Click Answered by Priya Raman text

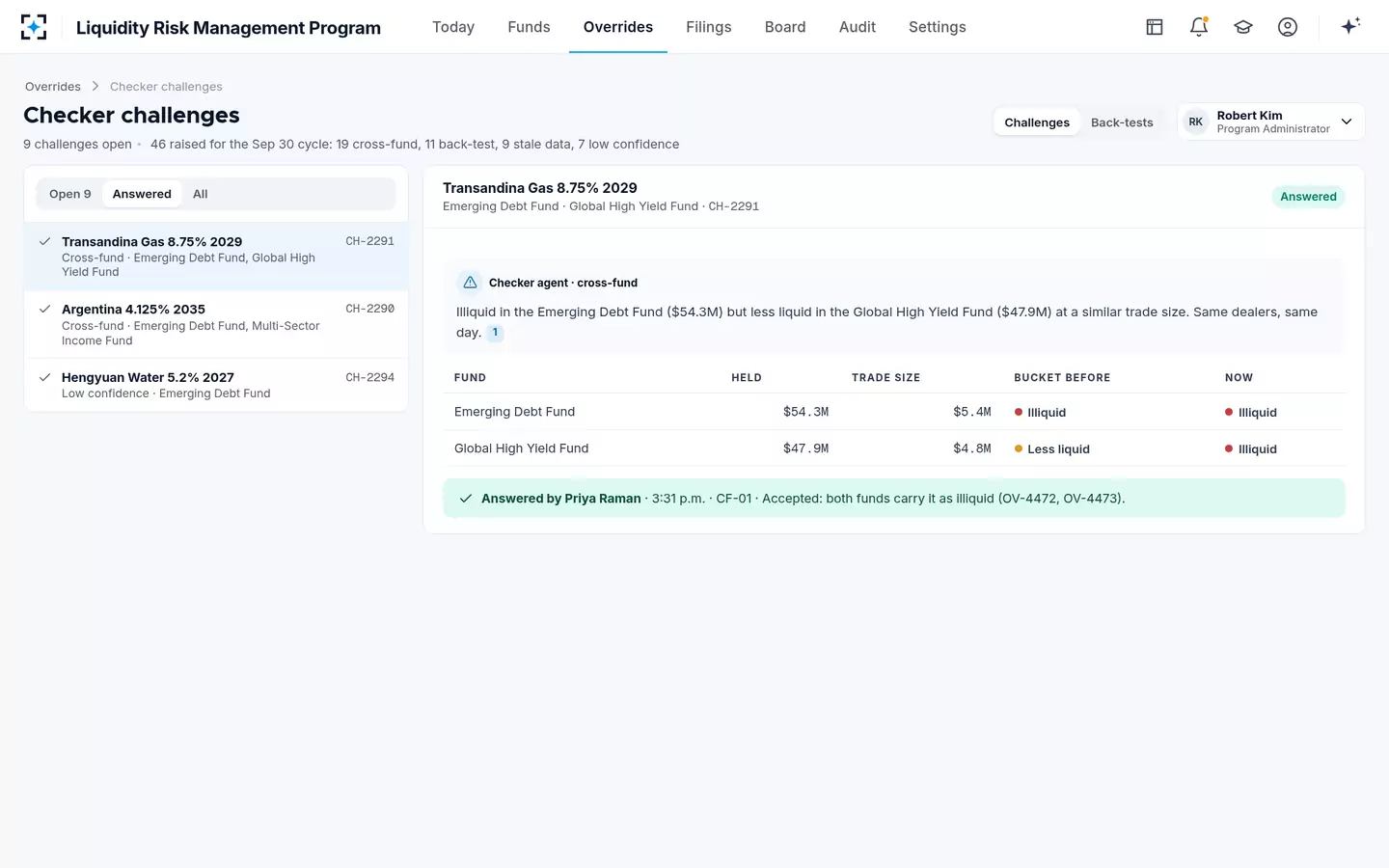tap(561, 499)
